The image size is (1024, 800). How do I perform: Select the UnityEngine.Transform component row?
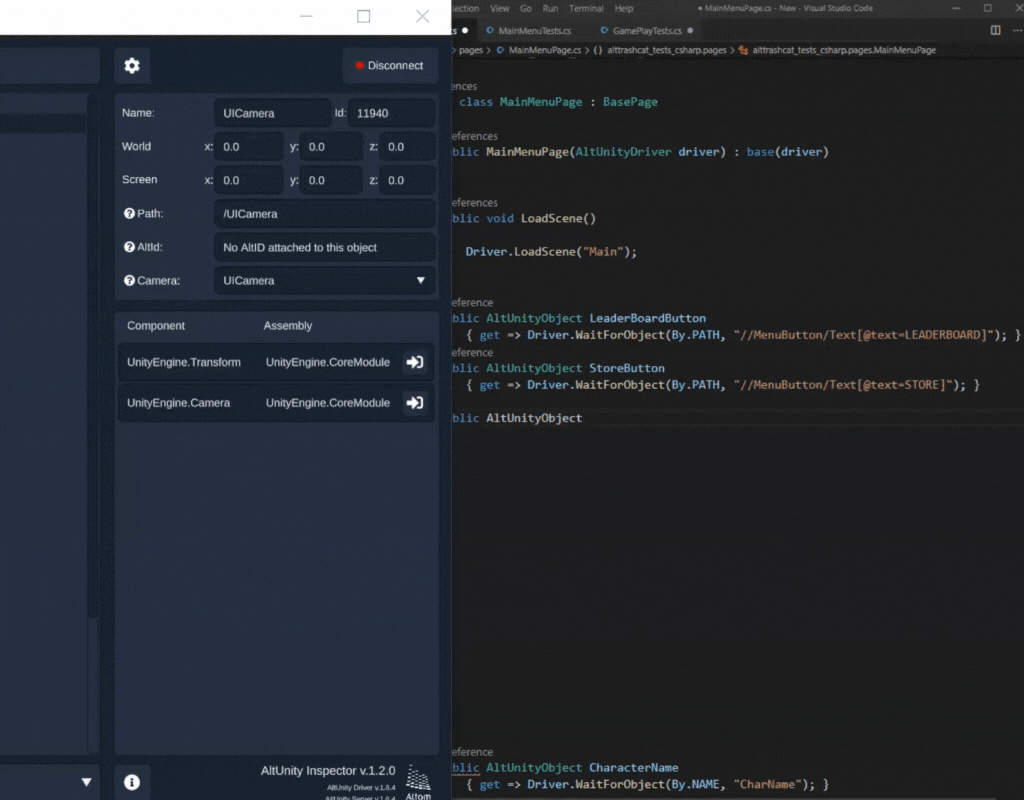(x=276, y=362)
